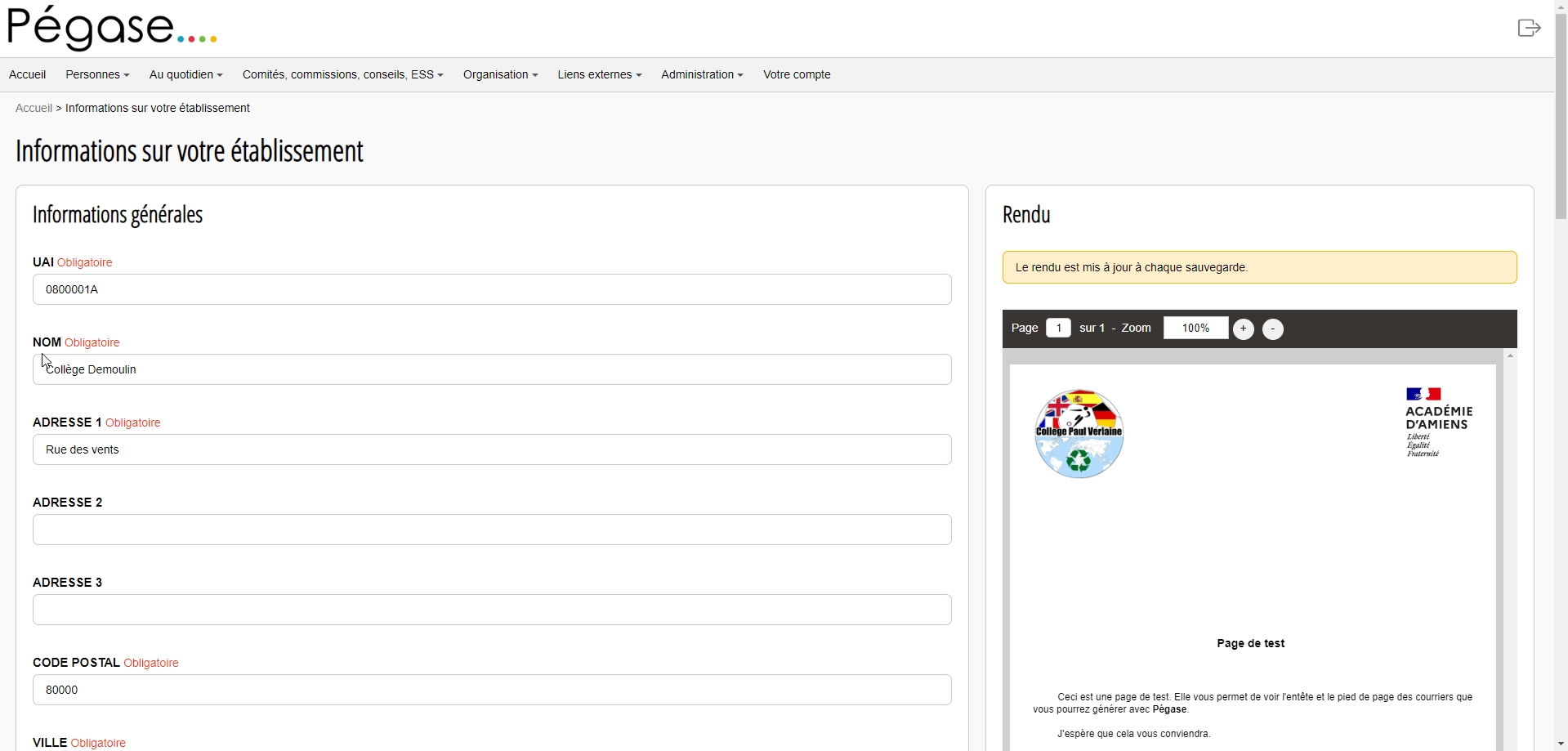Click into the NOM field
1568x751 pixels.
pos(492,369)
